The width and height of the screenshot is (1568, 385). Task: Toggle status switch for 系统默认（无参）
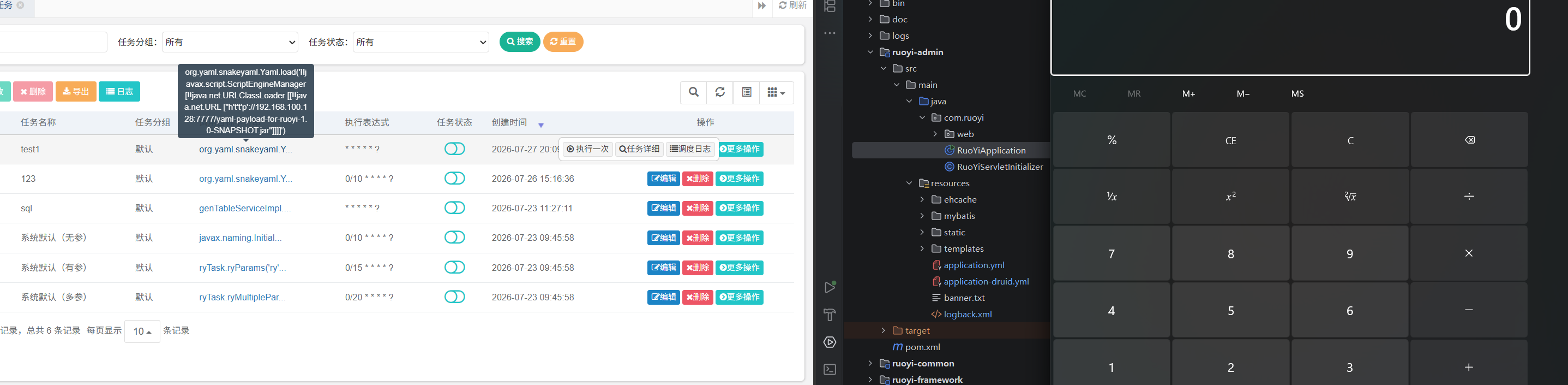(455, 238)
